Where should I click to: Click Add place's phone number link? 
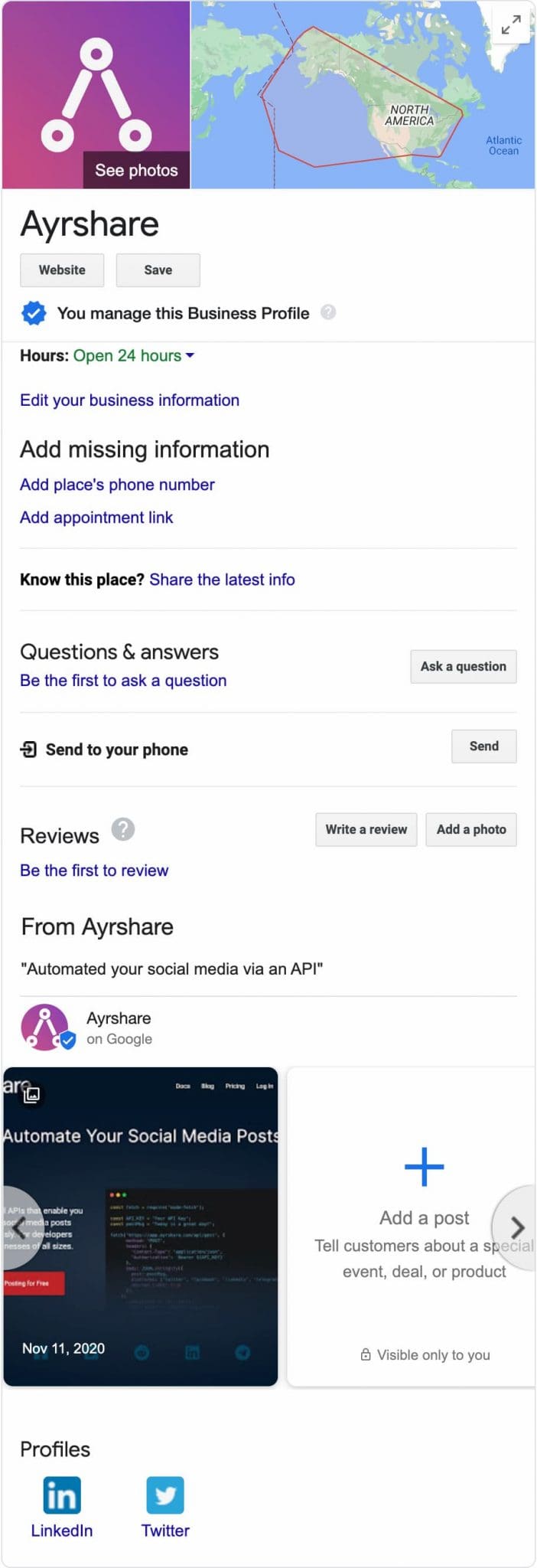click(117, 485)
